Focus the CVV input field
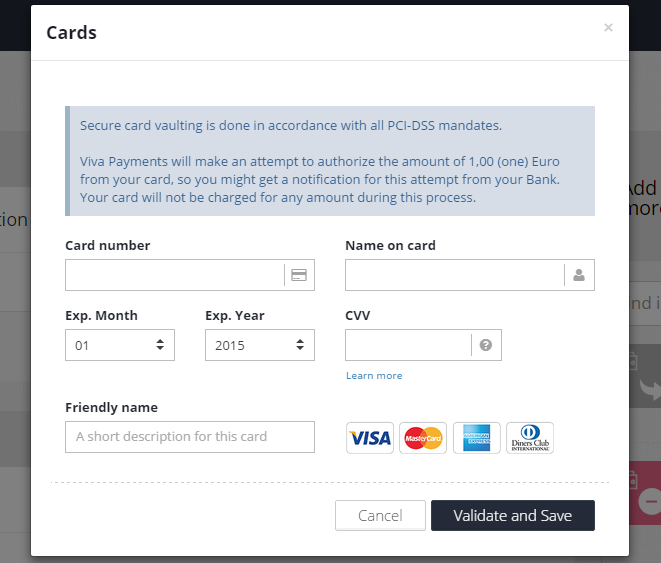 408,345
